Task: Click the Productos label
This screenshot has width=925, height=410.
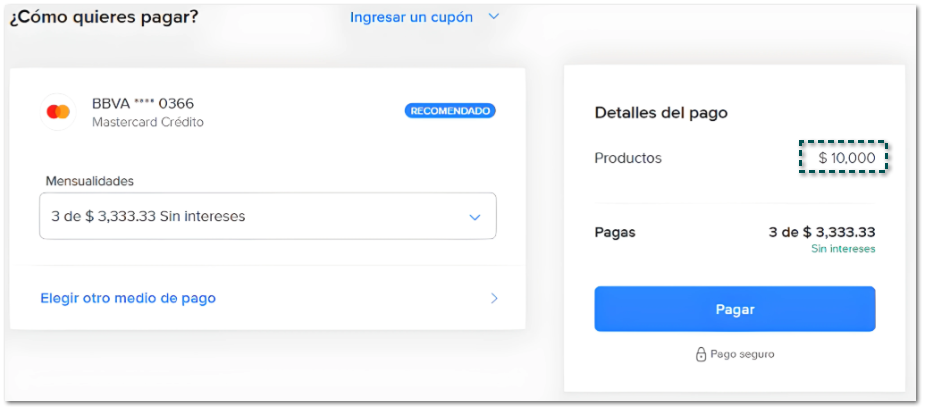Action: coord(628,158)
